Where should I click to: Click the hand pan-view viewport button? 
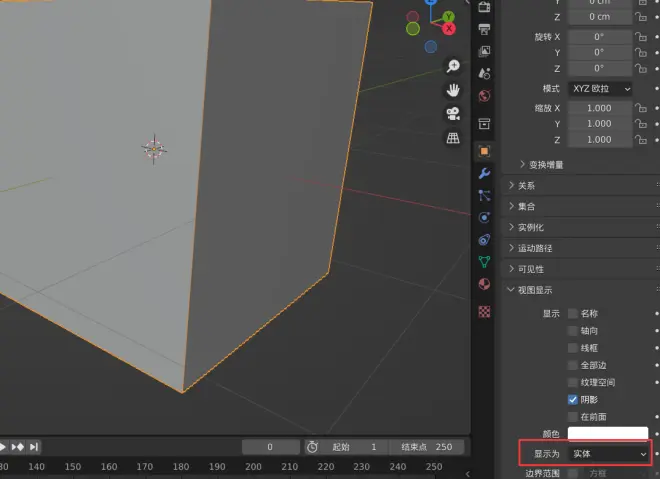coord(453,90)
